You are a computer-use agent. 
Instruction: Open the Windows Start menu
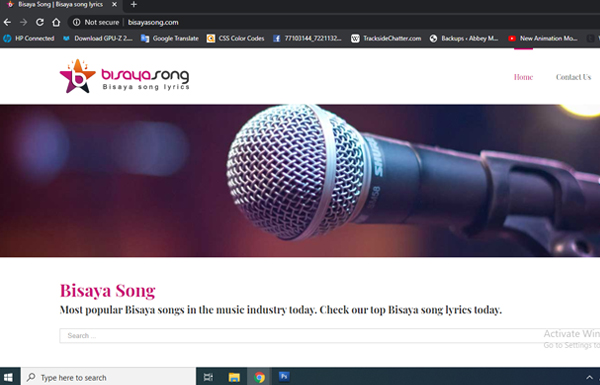point(8,377)
